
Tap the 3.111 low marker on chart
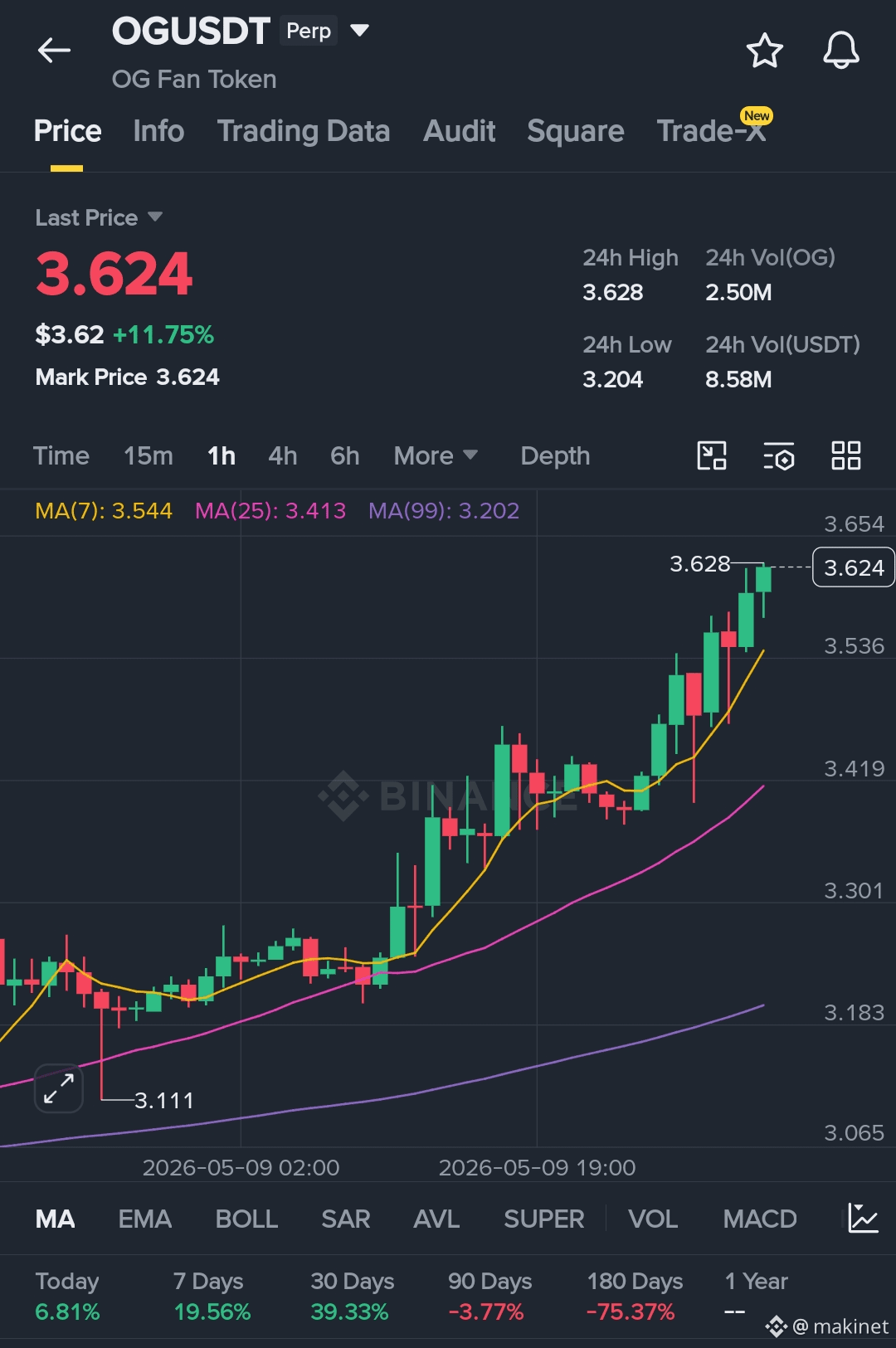164,1101
